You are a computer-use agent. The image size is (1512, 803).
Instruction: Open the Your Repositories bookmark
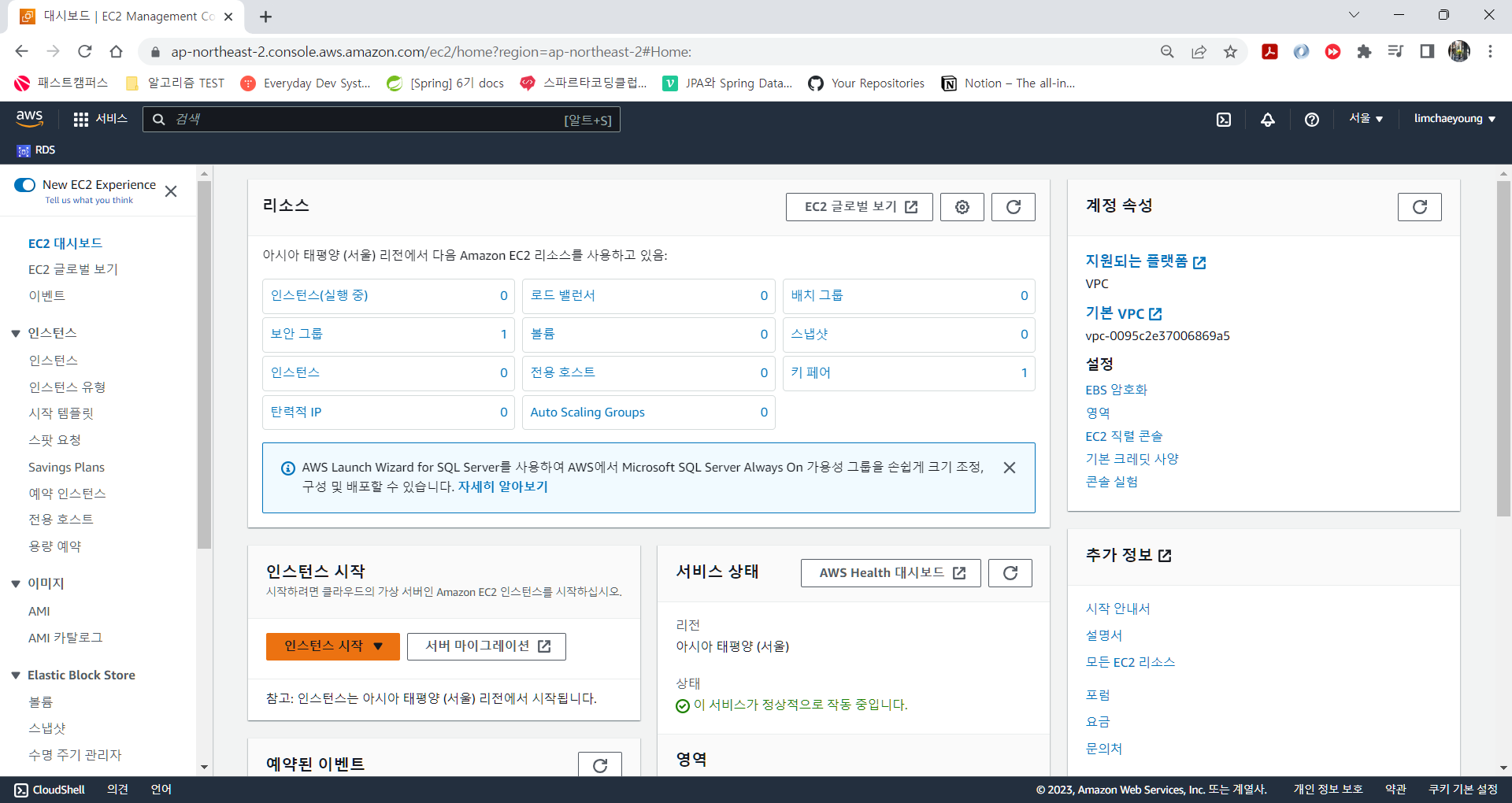point(866,83)
